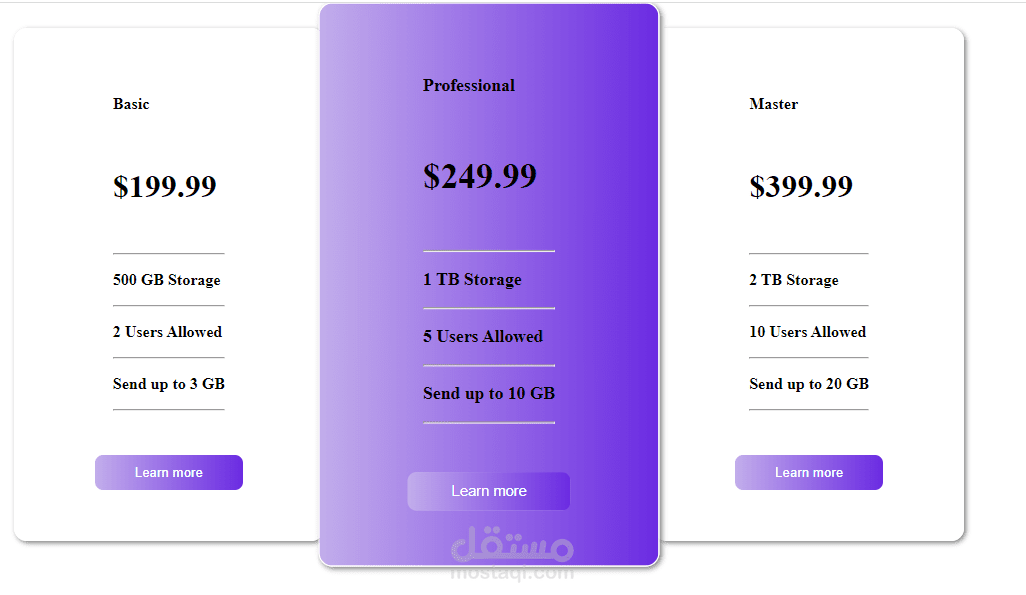Select Send up to 10 GB feature
1026x595 pixels.
[x=488, y=393]
